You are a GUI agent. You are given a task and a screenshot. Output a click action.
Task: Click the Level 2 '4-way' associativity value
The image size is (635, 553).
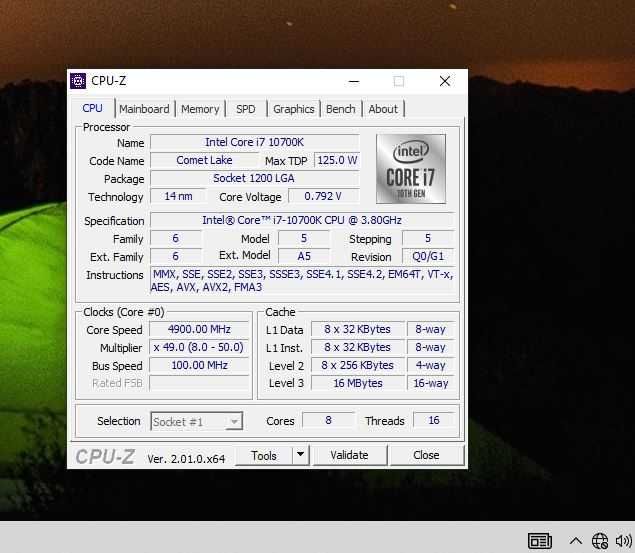431,365
